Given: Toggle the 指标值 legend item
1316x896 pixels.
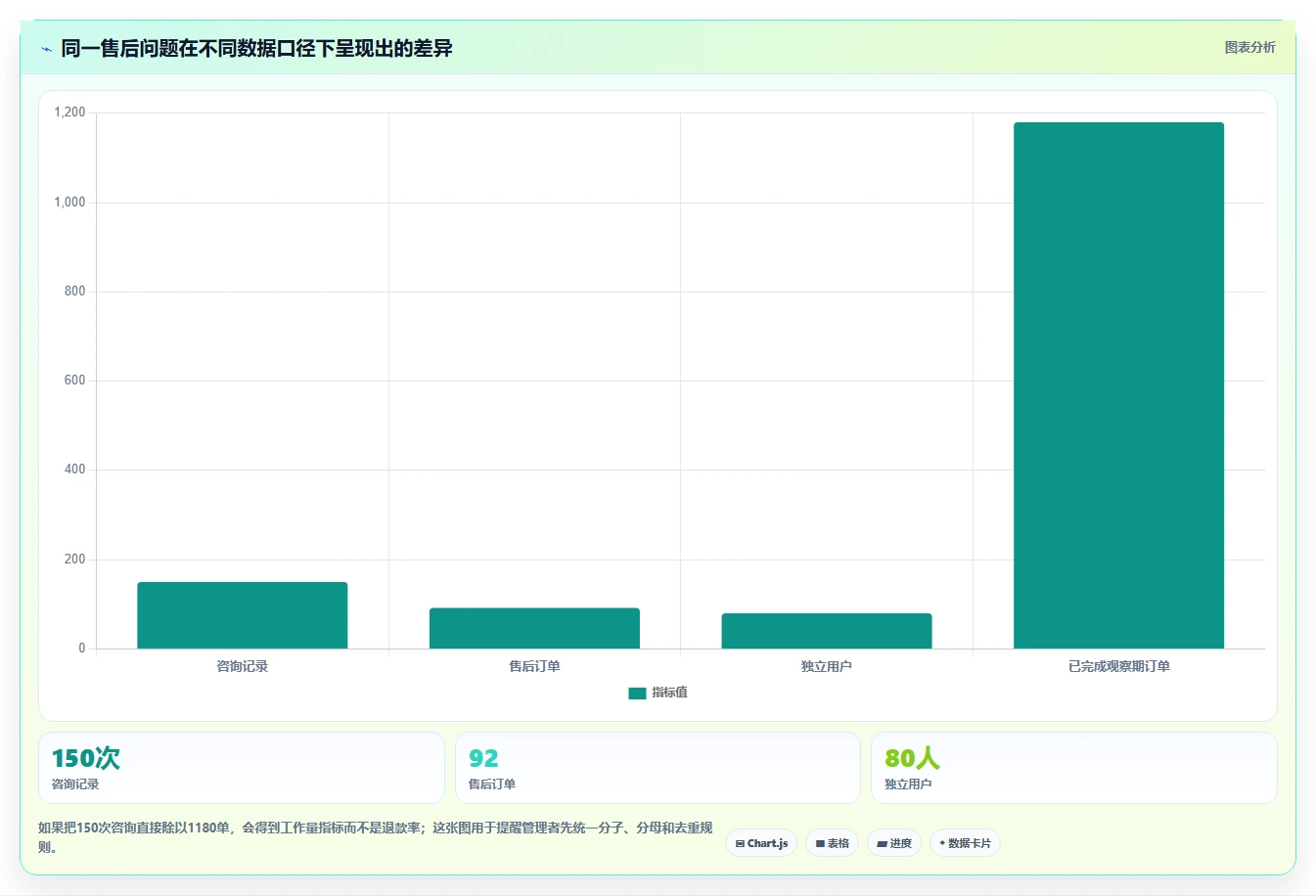Looking at the screenshot, I should click(x=658, y=693).
